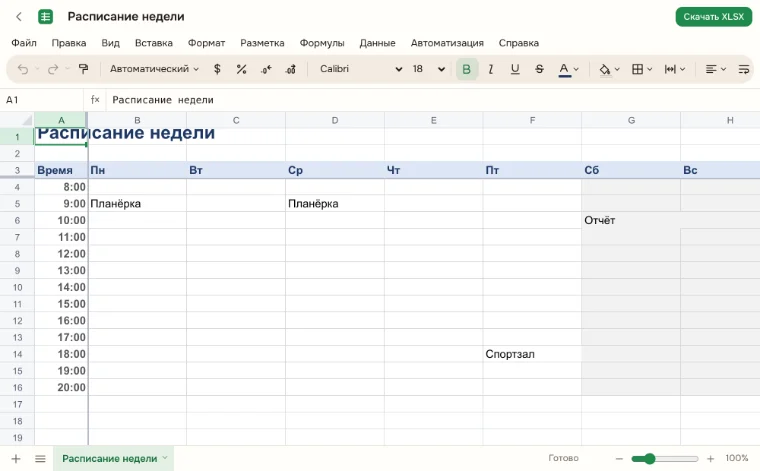
Task: Add a new sheet with plus icon
Action: [16, 458]
